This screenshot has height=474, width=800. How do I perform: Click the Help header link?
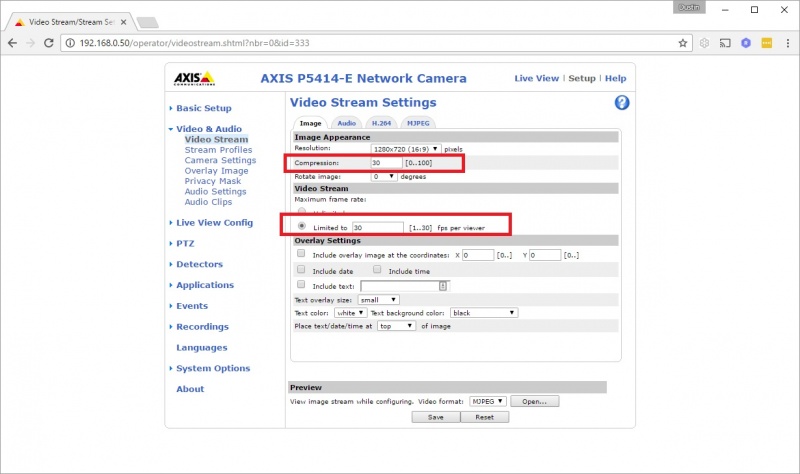point(615,78)
